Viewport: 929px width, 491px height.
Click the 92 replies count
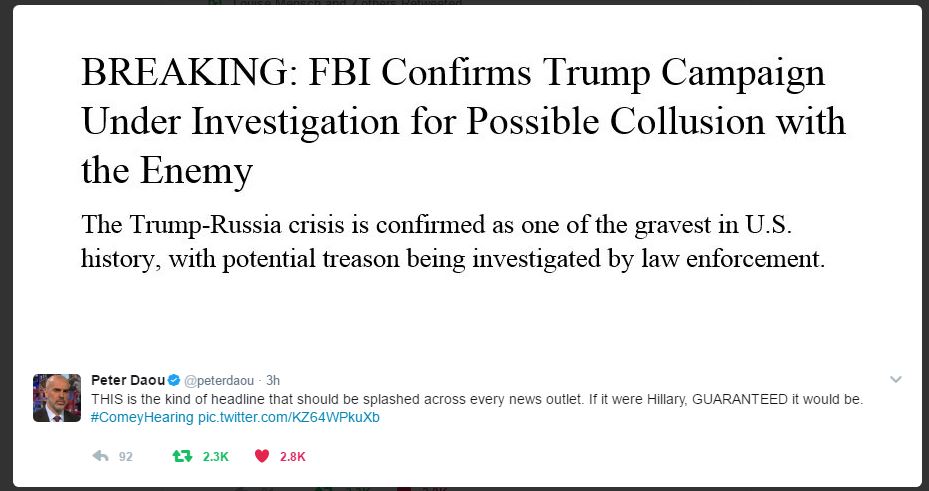(x=126, y=457)
